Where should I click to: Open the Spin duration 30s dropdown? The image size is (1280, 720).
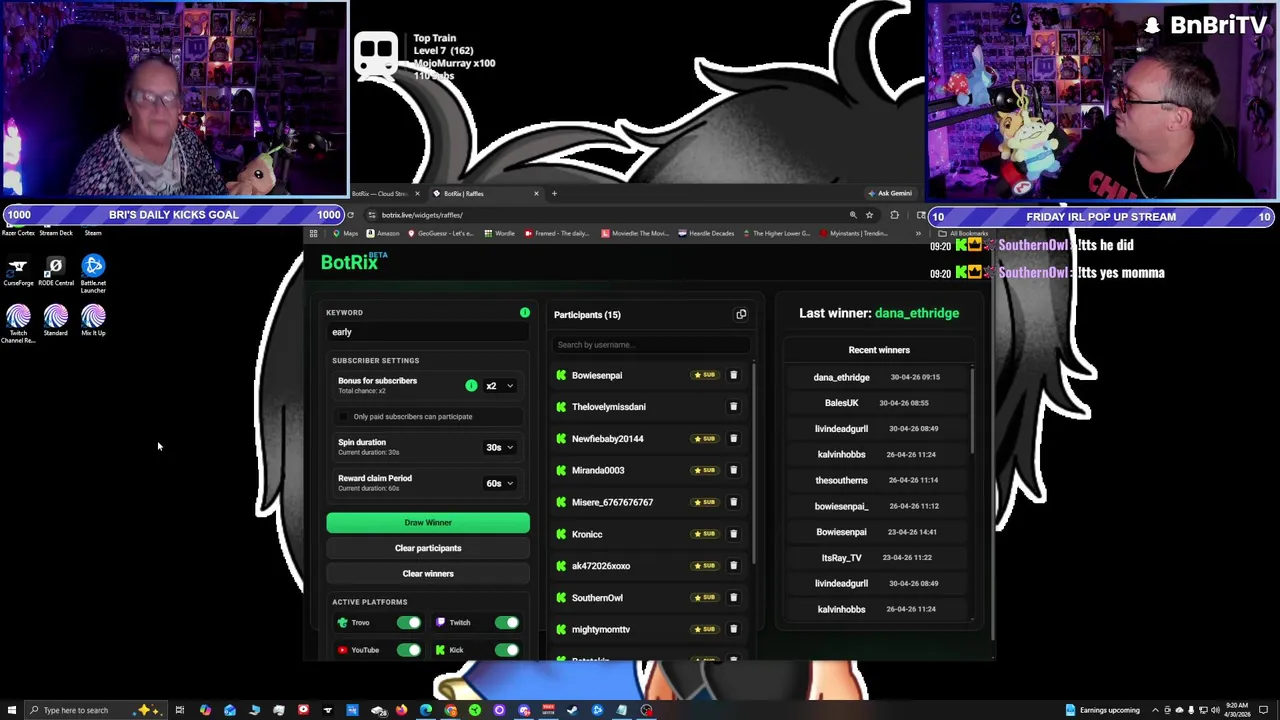pyautogui.click(x=500, y=448)
